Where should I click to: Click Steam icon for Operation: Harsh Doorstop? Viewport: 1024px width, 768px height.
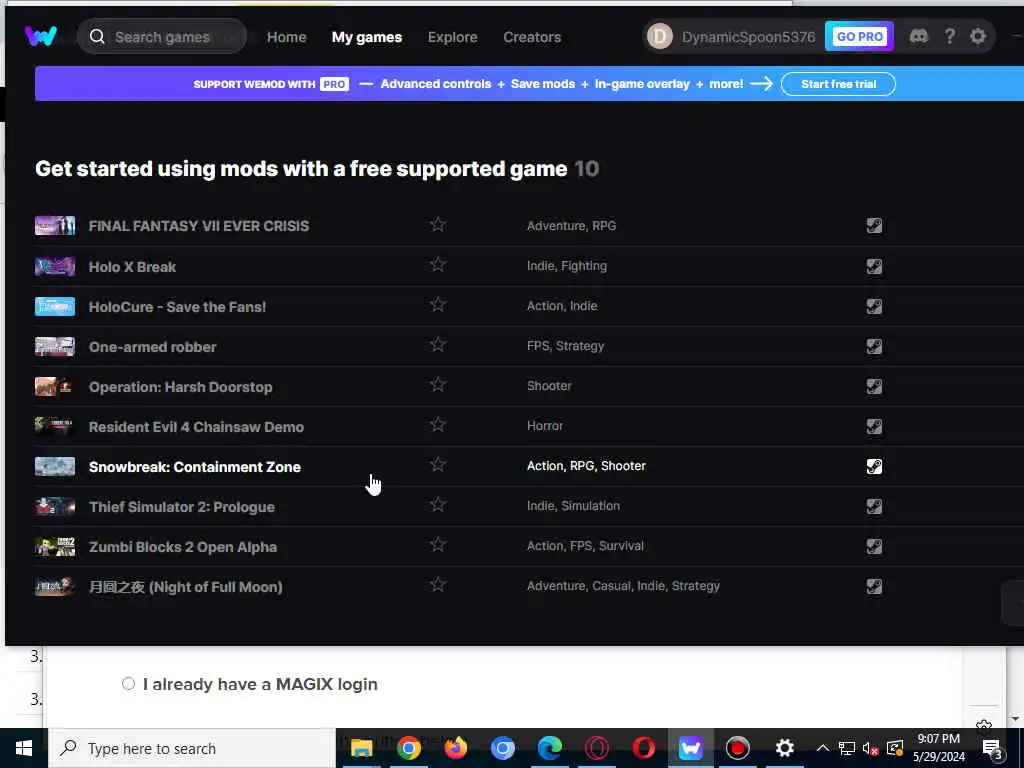(x=874, y=387)
